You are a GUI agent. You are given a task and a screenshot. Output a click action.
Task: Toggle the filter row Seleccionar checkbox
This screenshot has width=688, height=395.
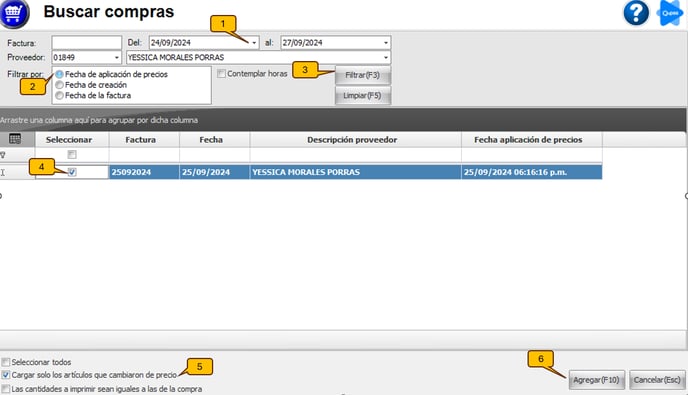click(x=72, y=154)
